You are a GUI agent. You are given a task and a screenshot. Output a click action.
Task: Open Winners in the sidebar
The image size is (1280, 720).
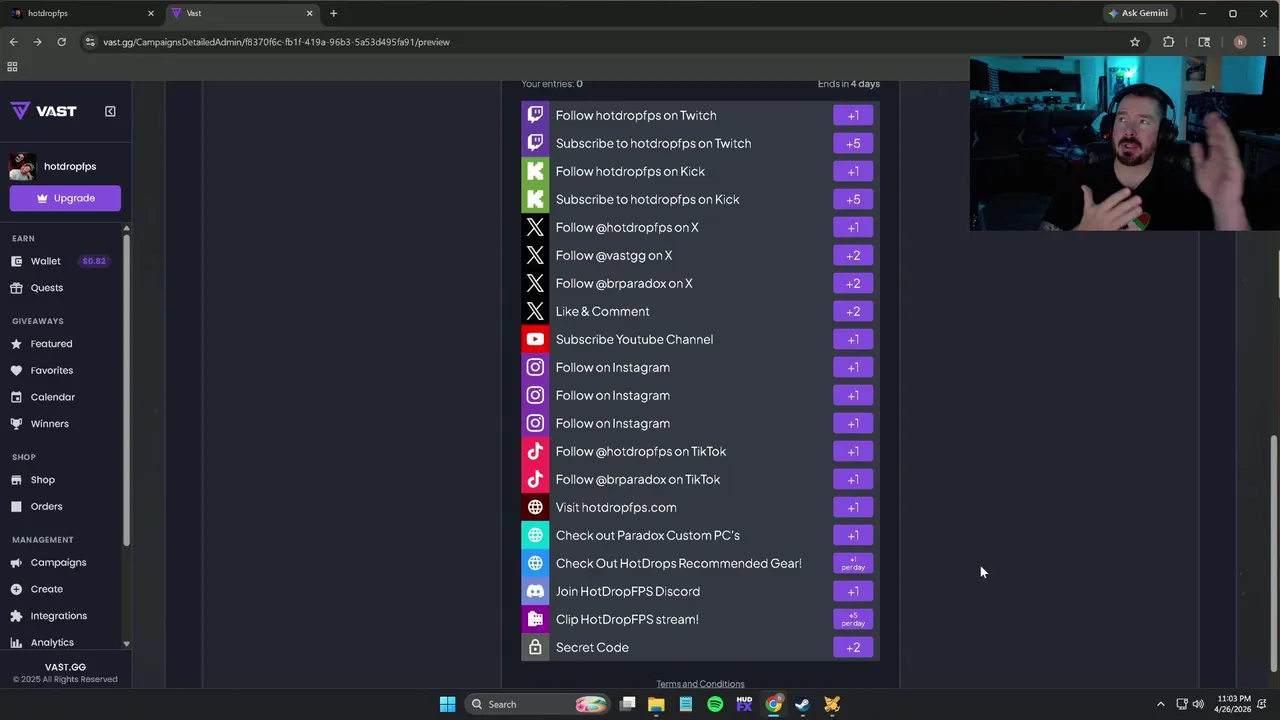click(49, 424)
